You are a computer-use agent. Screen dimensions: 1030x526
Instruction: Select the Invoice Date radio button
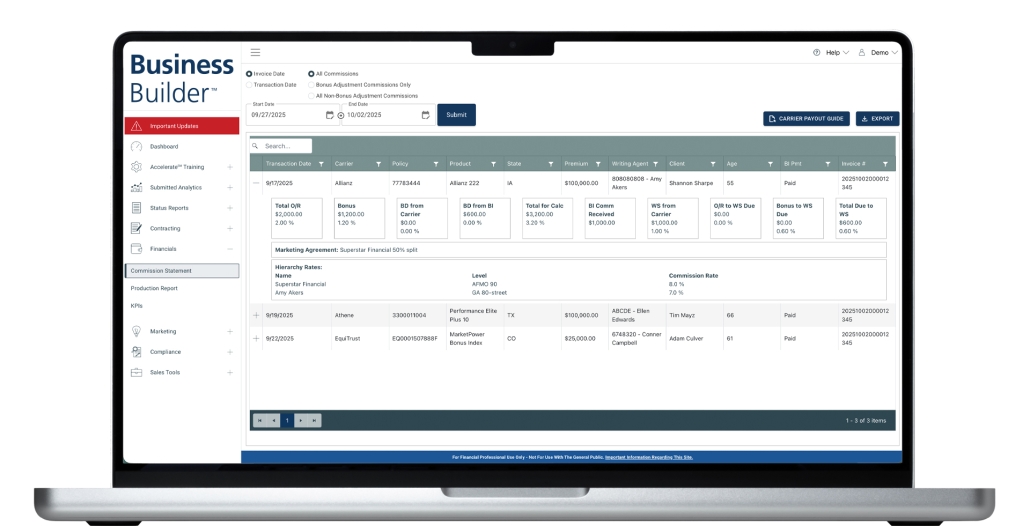pyautogui.click(x=249, y=74)
